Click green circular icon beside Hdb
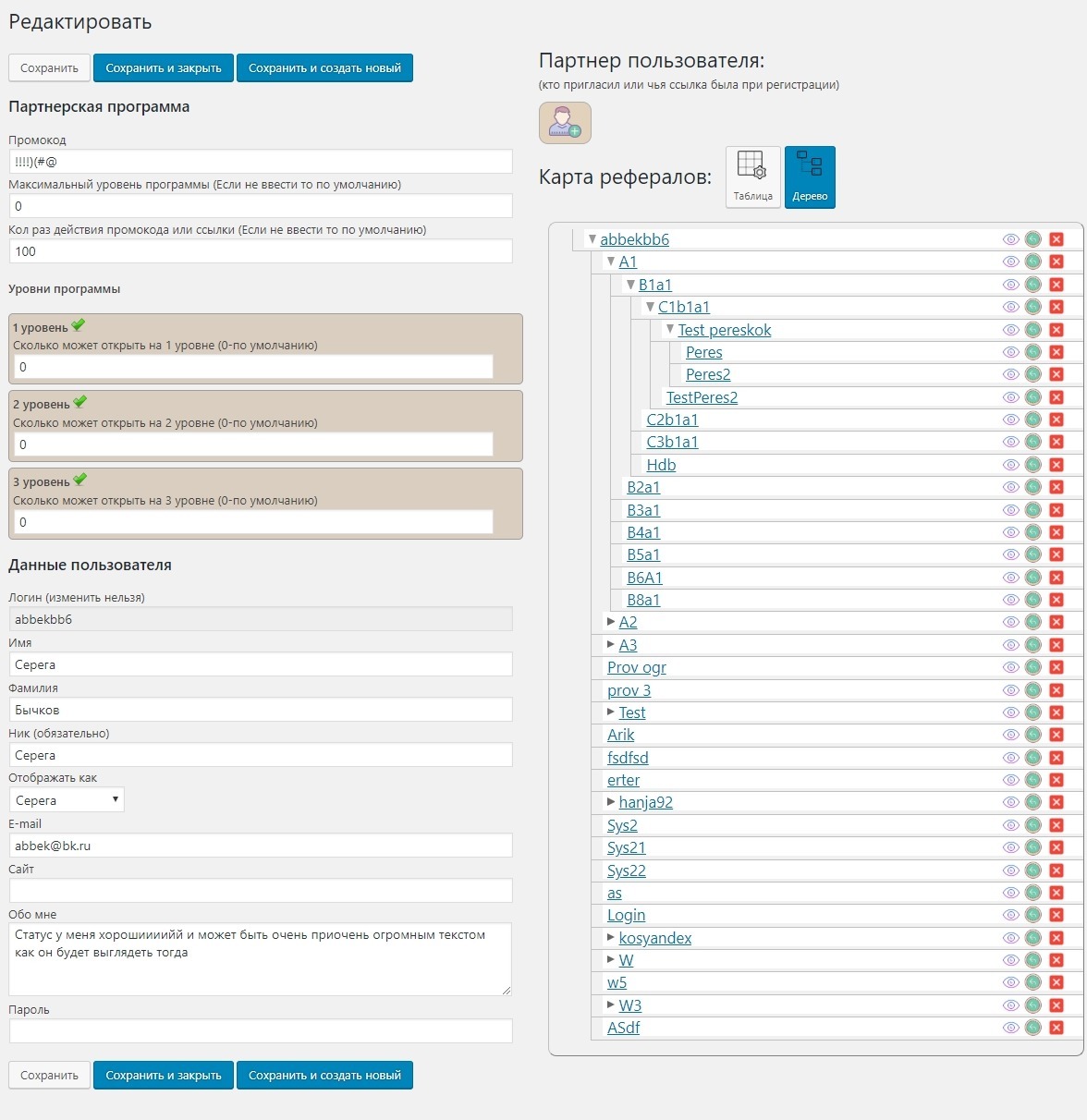This screenshot has height=1120, width=1087. [x=1033, y=465]
